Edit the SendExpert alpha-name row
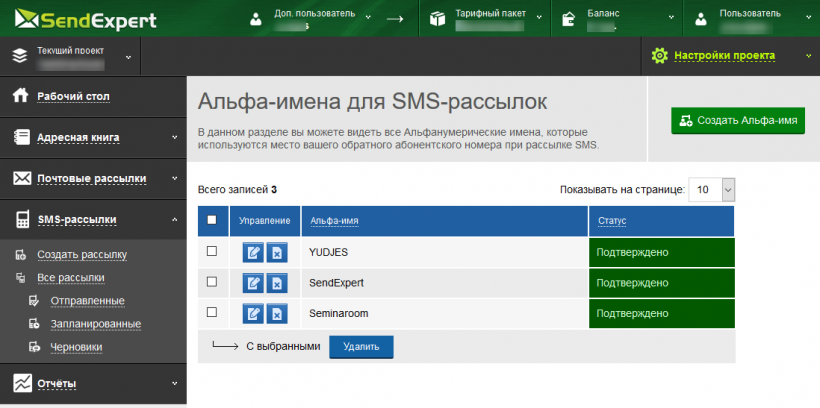 pos(254,283)
